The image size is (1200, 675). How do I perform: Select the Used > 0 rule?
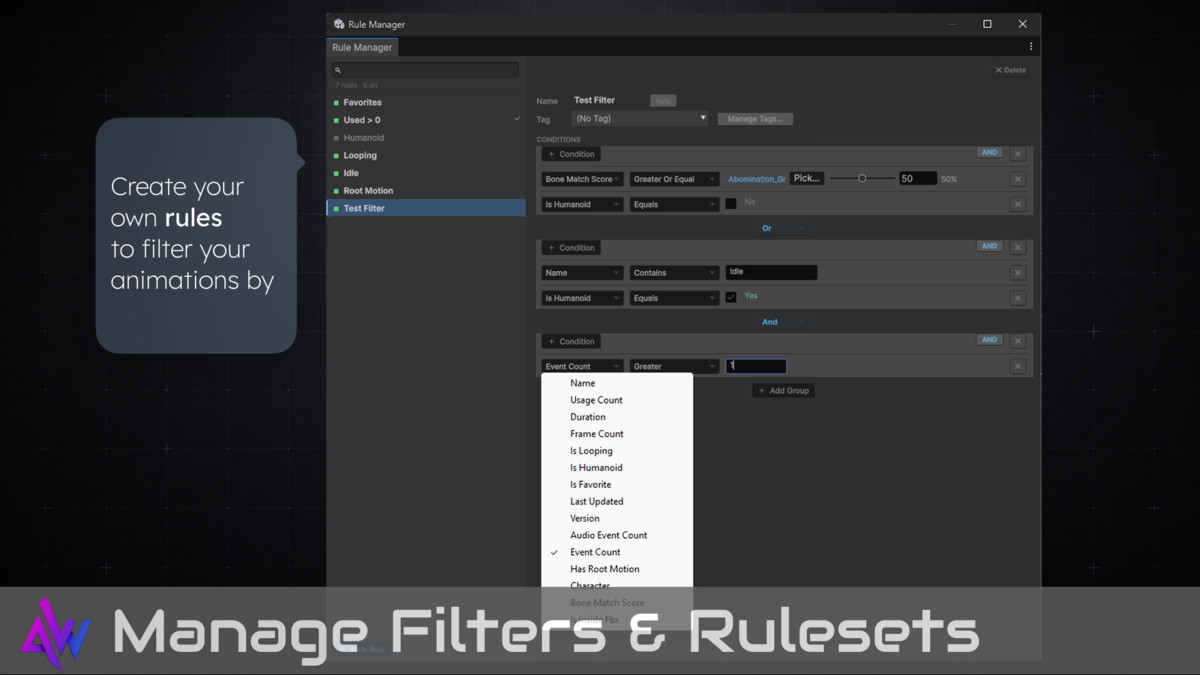(426, 120)
